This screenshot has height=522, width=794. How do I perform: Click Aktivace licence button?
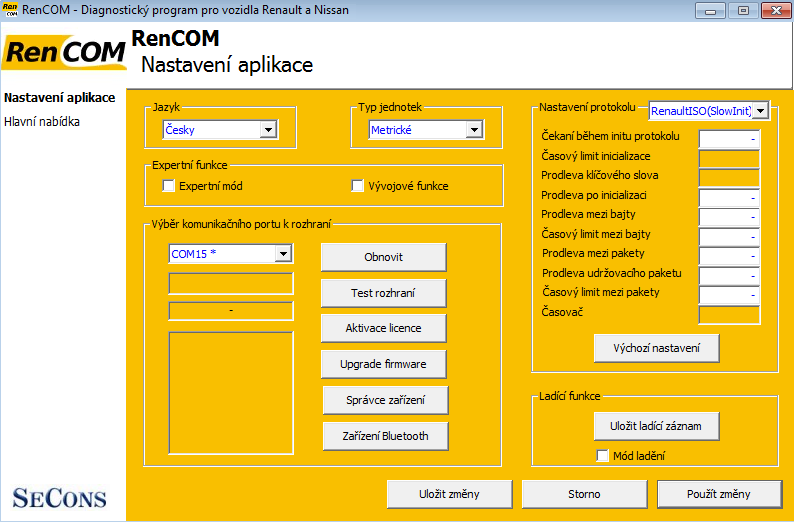point(383,328)
